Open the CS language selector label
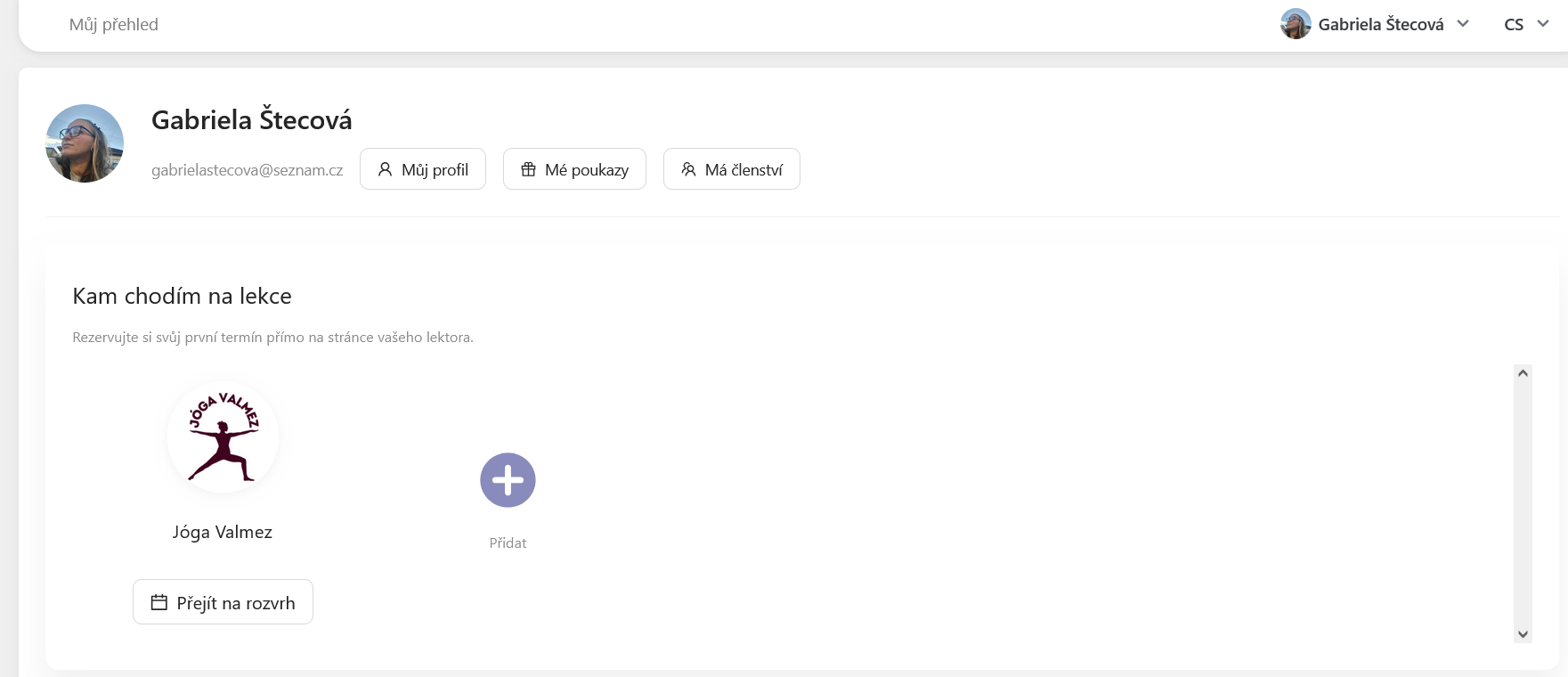 coord(1514,25)
